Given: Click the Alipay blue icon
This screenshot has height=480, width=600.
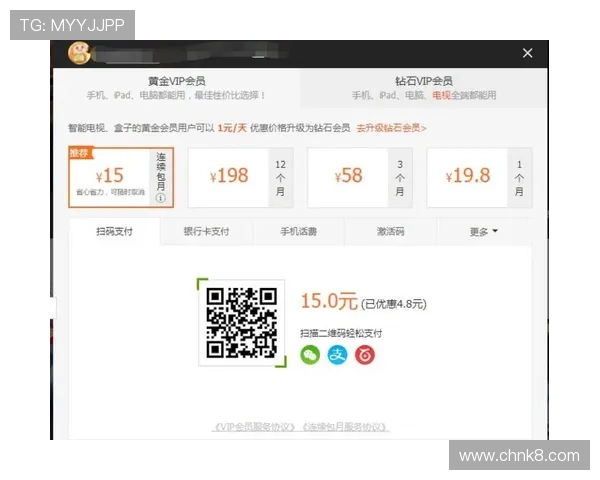Looking at the screenshot, I should (338, 355).
